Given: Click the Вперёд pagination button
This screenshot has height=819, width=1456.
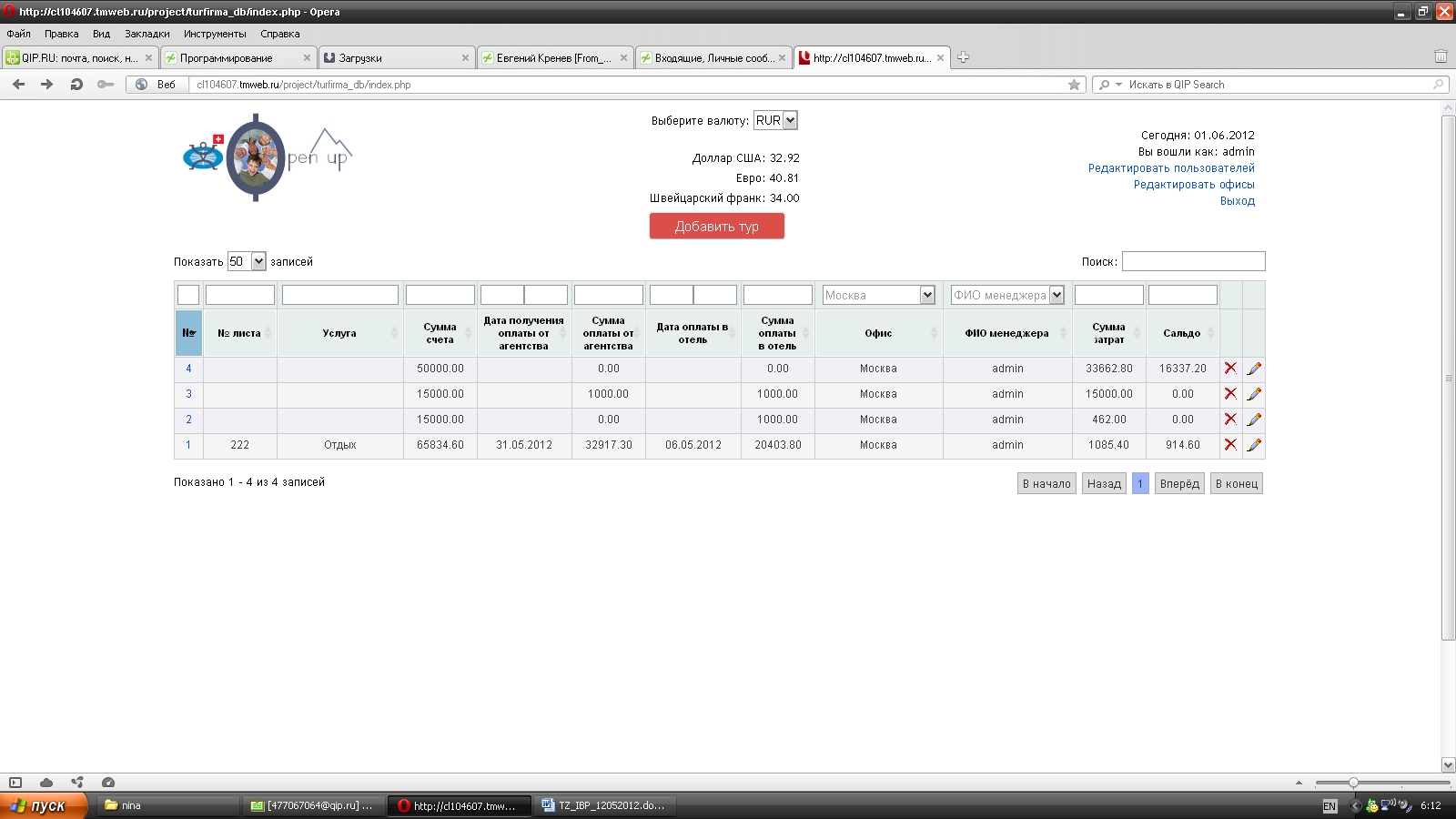Looking at the screenshot, I should click(1179, 484).
